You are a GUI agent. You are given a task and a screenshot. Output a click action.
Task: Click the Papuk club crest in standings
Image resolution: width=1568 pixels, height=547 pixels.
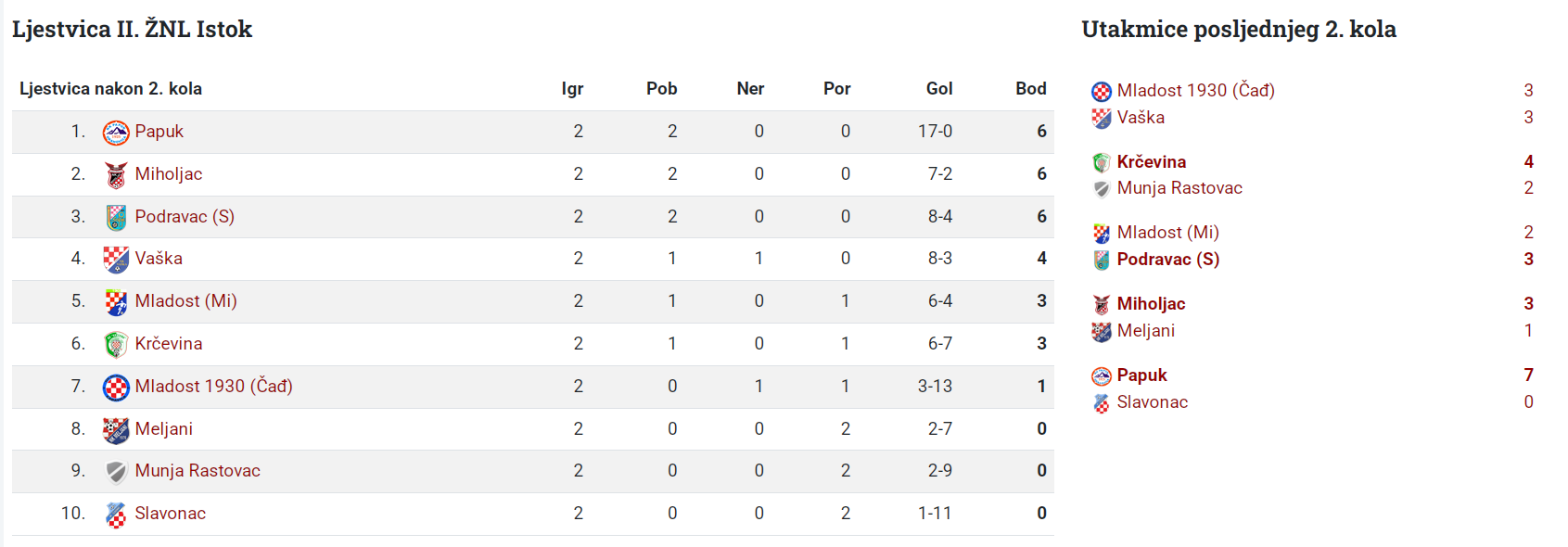tap(116, 133)
